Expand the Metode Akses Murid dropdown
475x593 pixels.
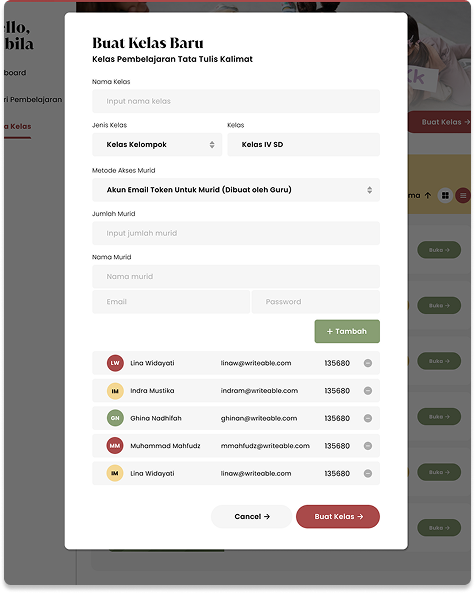click(236, 190)
